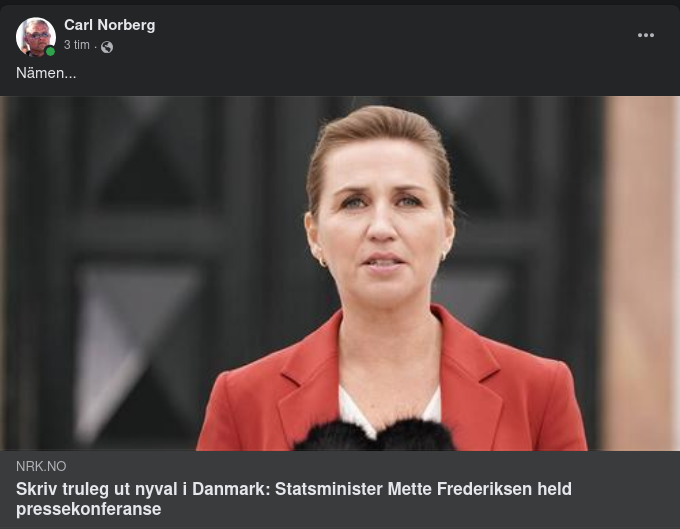Open Carl Norberg's profile name link
Viewport: 680px width, 529px height.
[109, 25]
